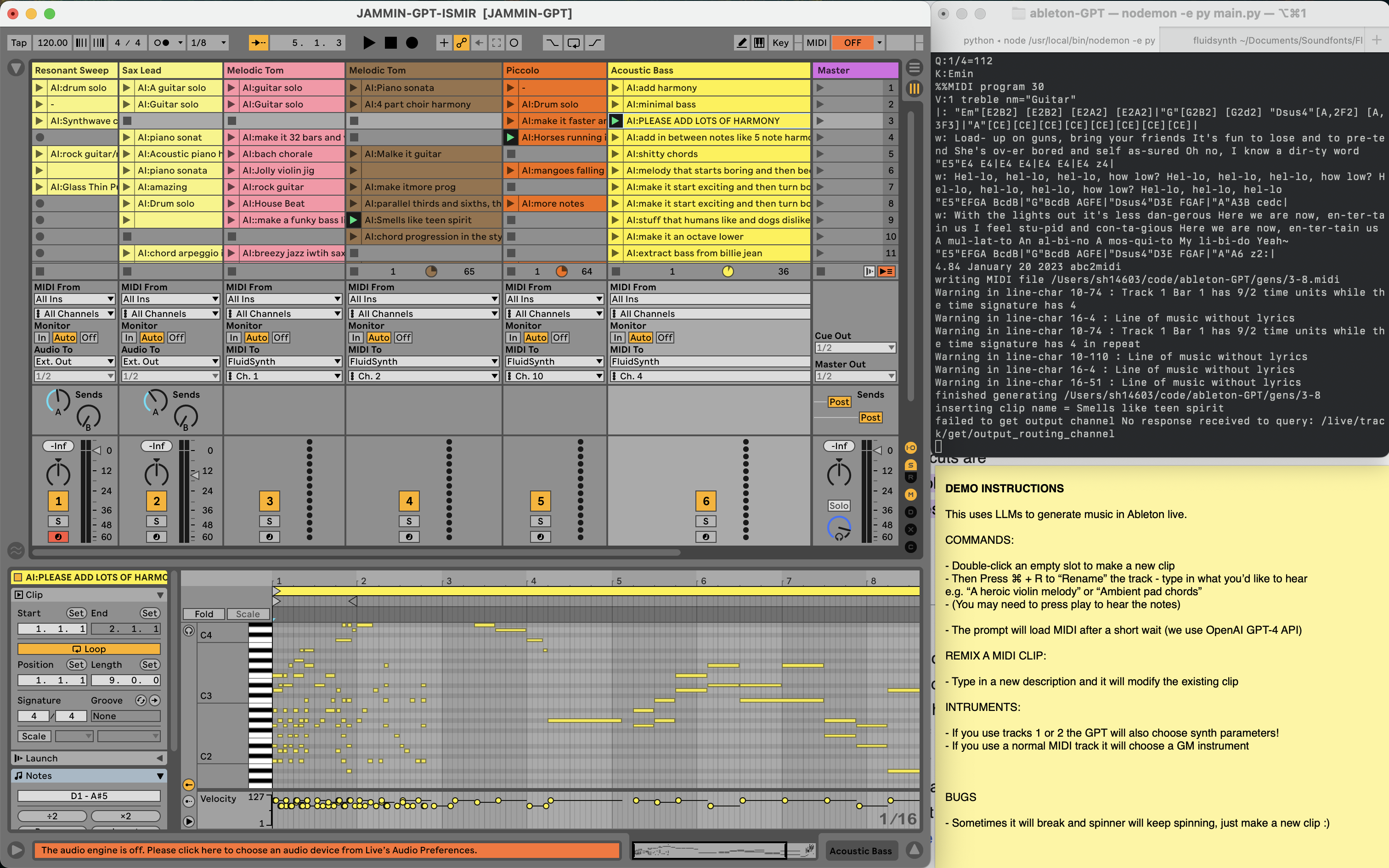1389x868 pixels.
Task: Adjust the Resonant Sweep track pan knob
Action: (x=58, y=474)
